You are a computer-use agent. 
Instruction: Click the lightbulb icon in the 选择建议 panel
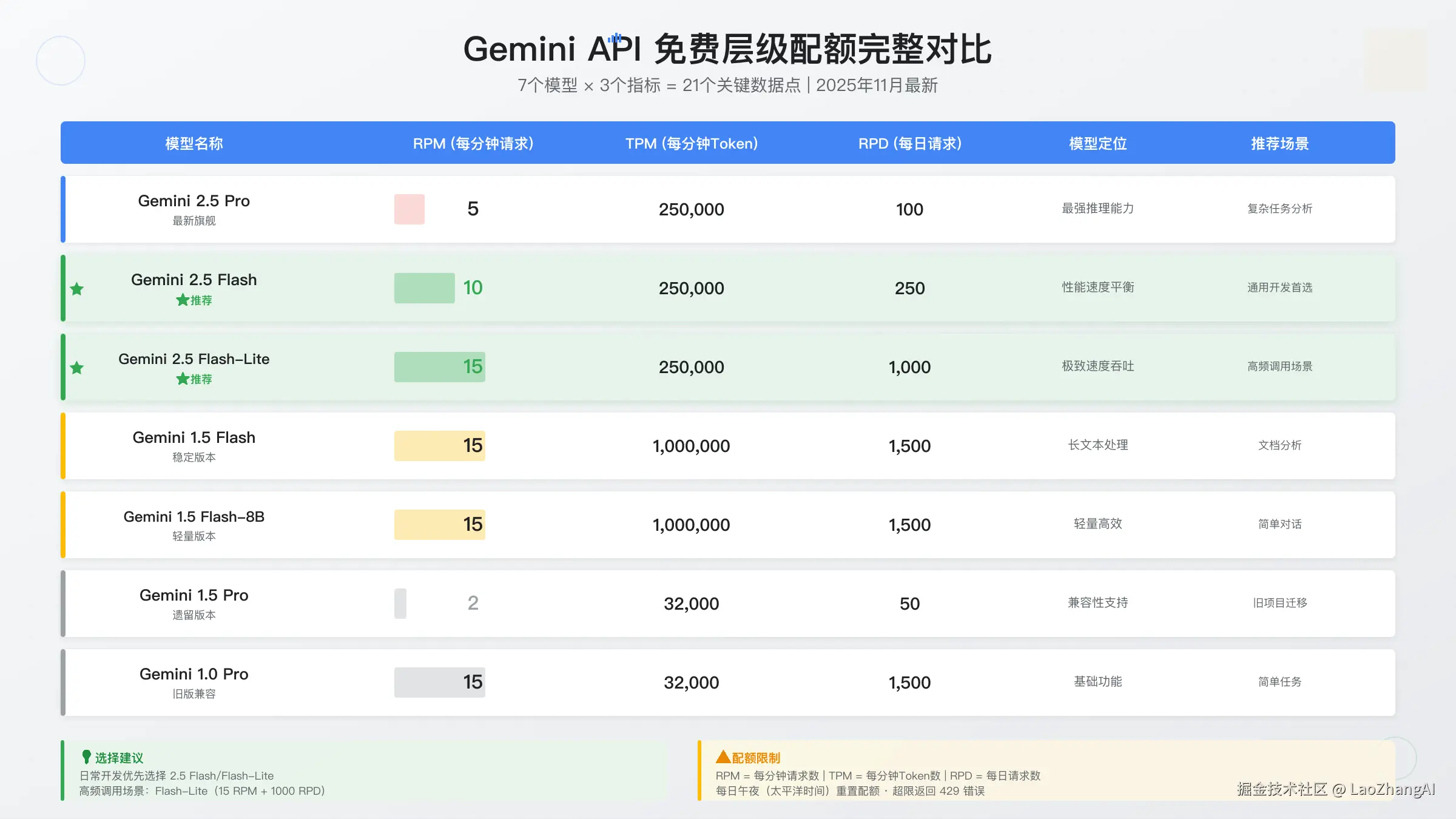pyautogui.click(x=86, y=757)
